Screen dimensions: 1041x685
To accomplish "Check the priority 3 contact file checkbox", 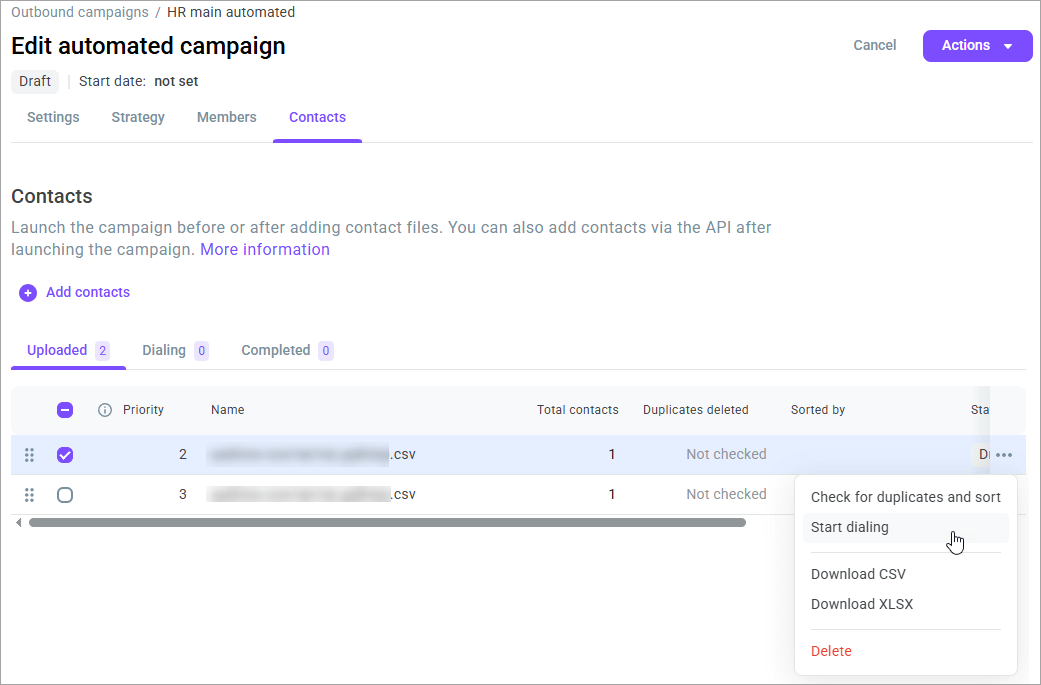I will (65, 495).
